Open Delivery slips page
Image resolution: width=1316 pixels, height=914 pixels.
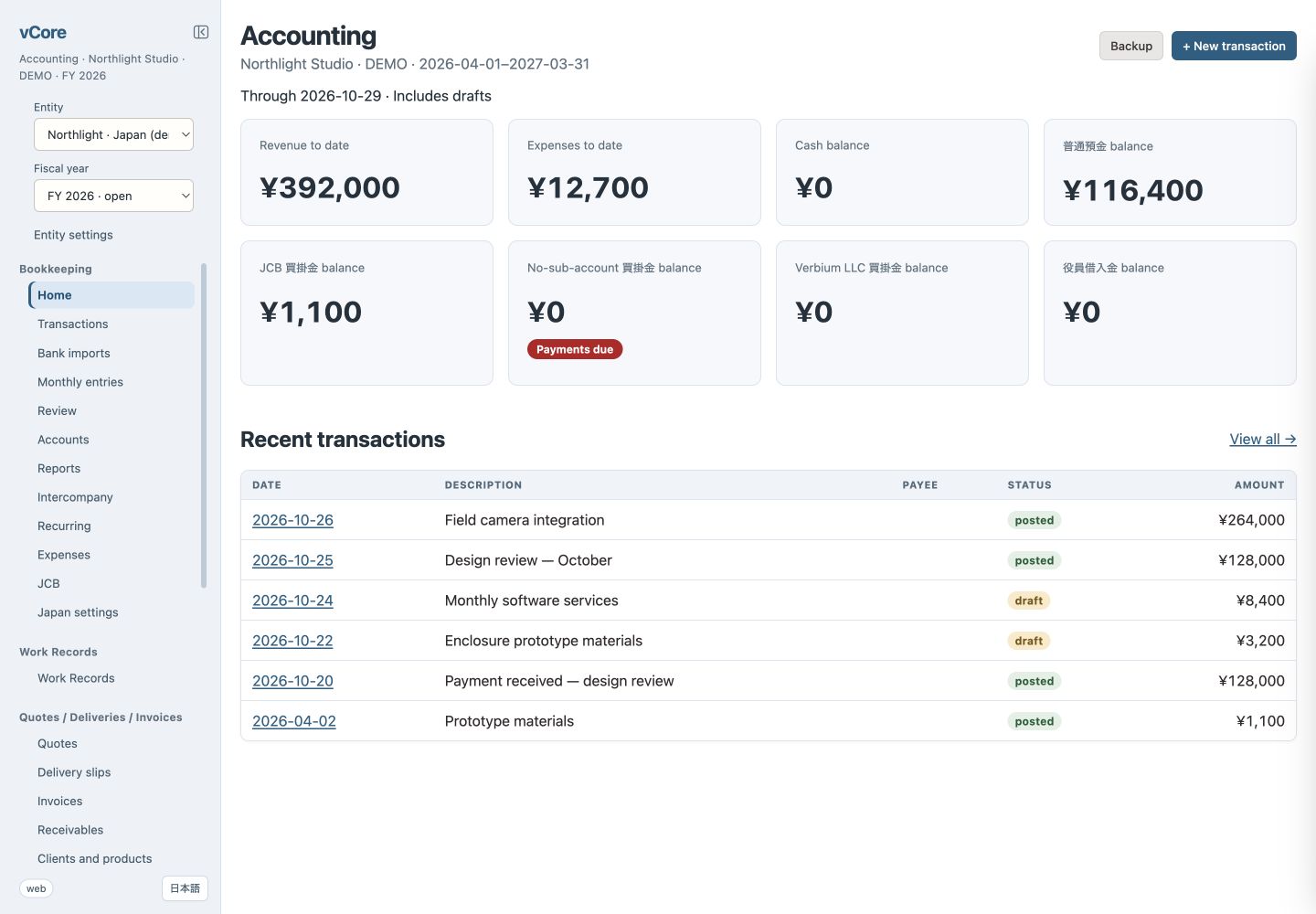coord(74,772)
